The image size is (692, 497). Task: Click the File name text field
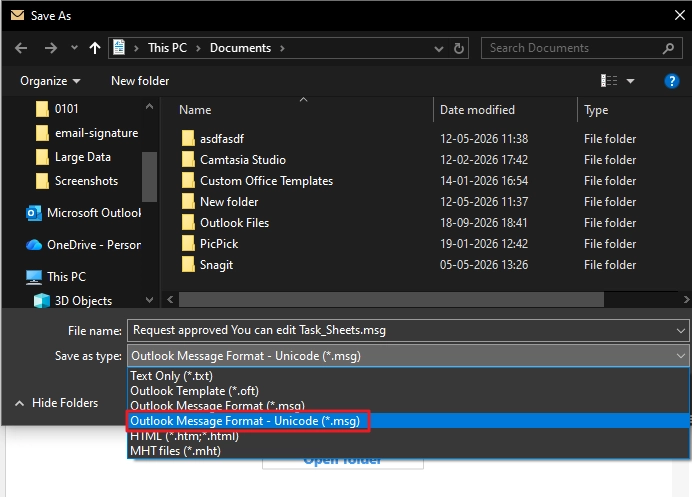402,331
